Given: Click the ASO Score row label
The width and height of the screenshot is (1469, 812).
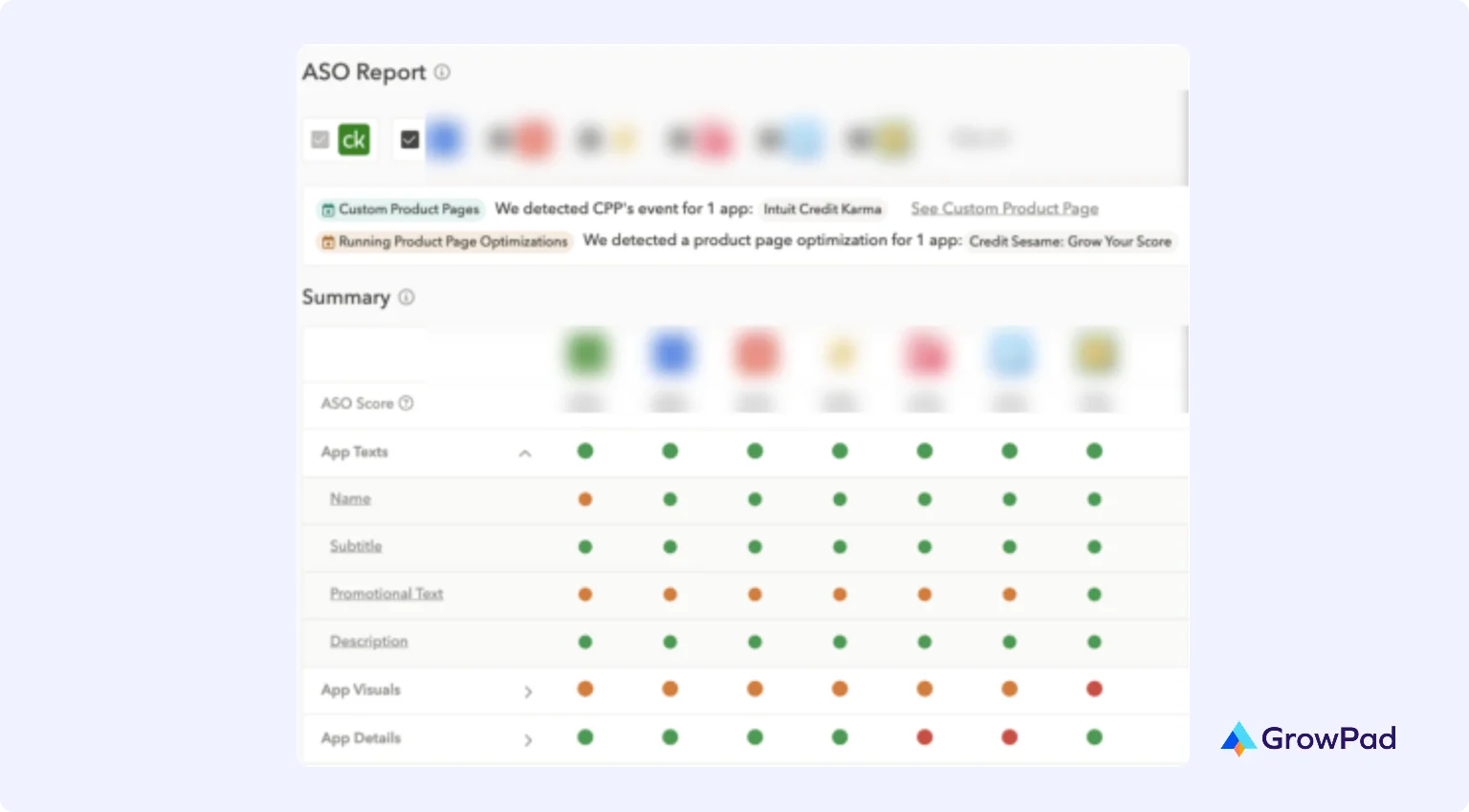Looking at the screenshot, I should pos(357,403).
